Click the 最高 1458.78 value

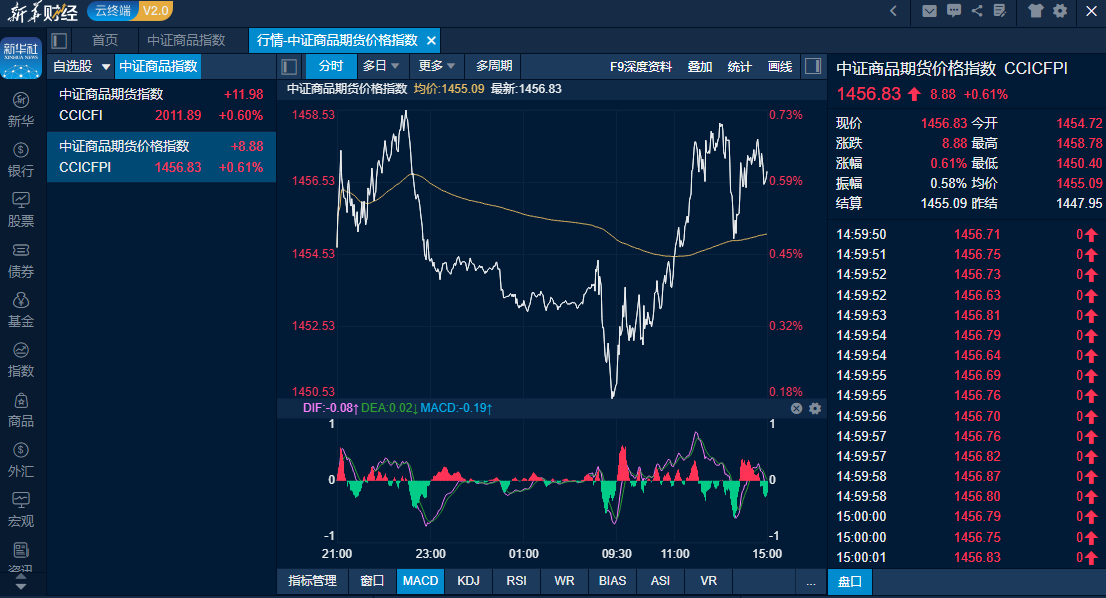[1078, 143]
